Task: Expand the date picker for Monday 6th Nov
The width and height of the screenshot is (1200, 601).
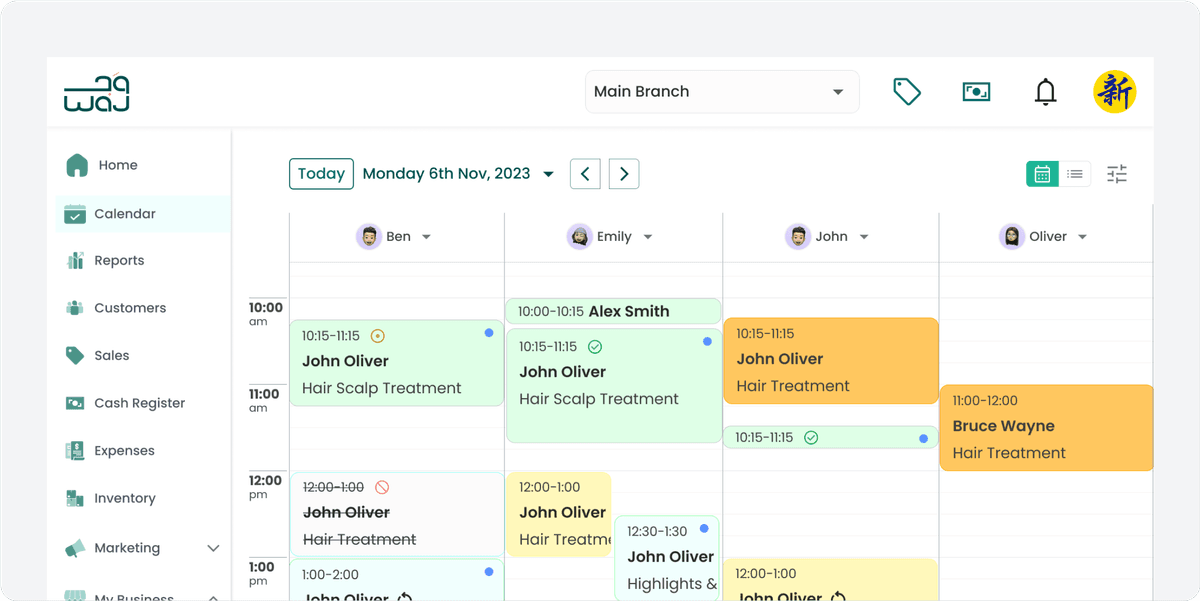Action: tap(548, 173)
